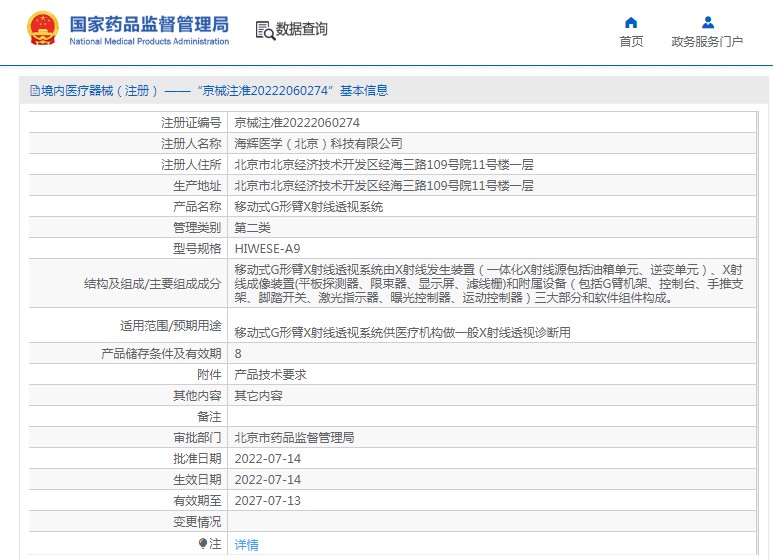Click 批准日期 value 2022-07-14
Viewport: 773px width, 560px height.
coord(268,458)
